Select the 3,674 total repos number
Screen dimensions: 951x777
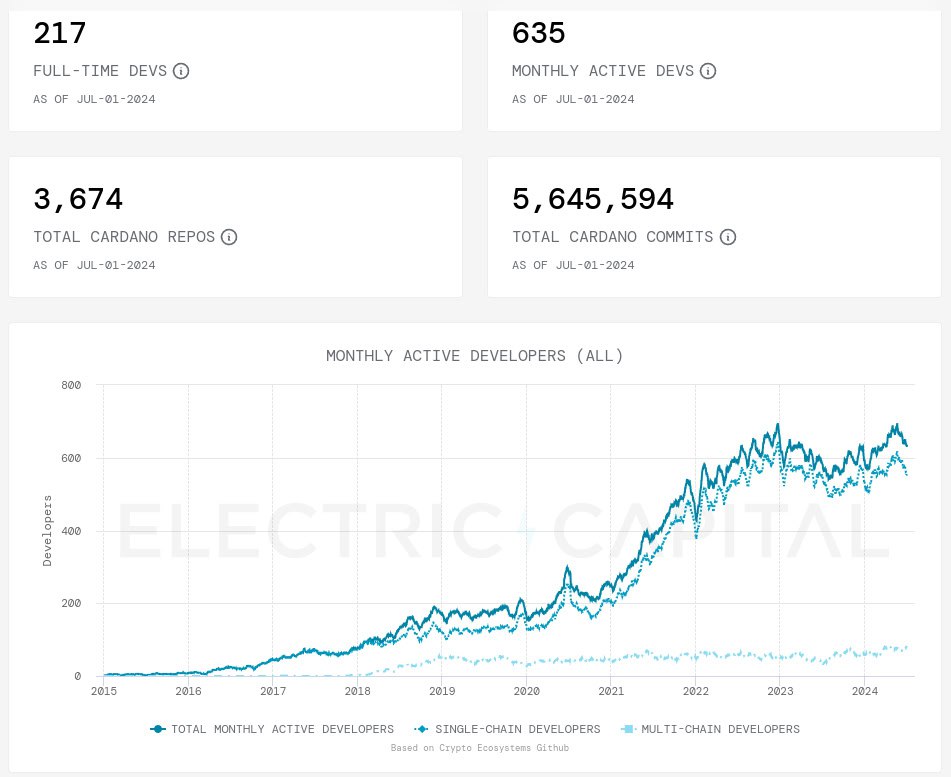pyautogui.click(x=78, y=199)
